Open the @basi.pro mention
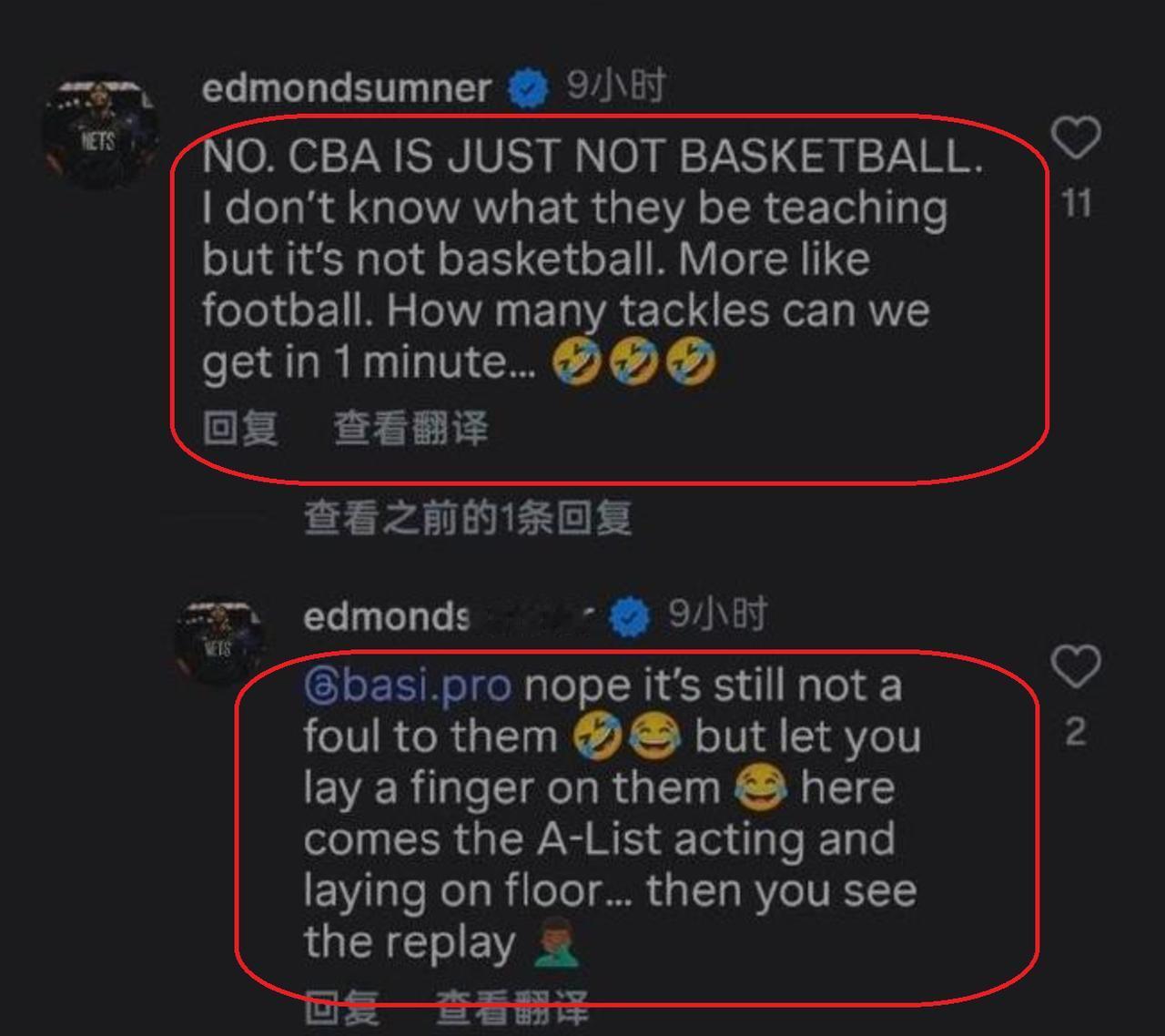This screenshot has width=1165, height=1036. (407, 686)
